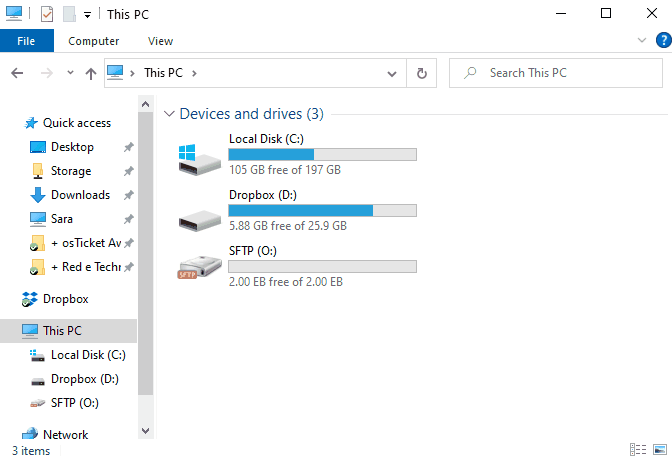Click the Network globe icon
This screenshot has height=461, width=672.
pyautogui.click(x=30, y=434)
